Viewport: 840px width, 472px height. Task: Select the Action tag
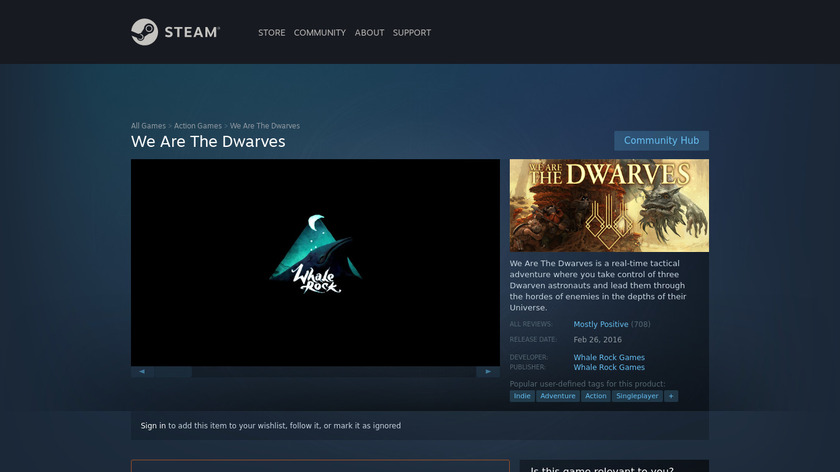596,396
